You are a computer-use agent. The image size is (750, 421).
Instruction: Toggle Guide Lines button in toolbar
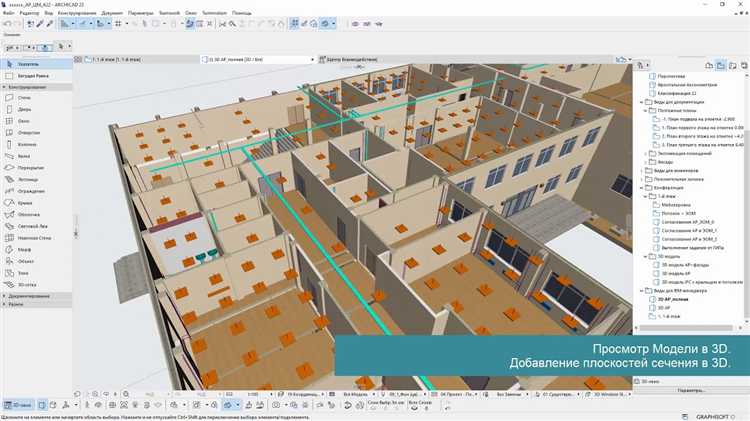[65, 23]
